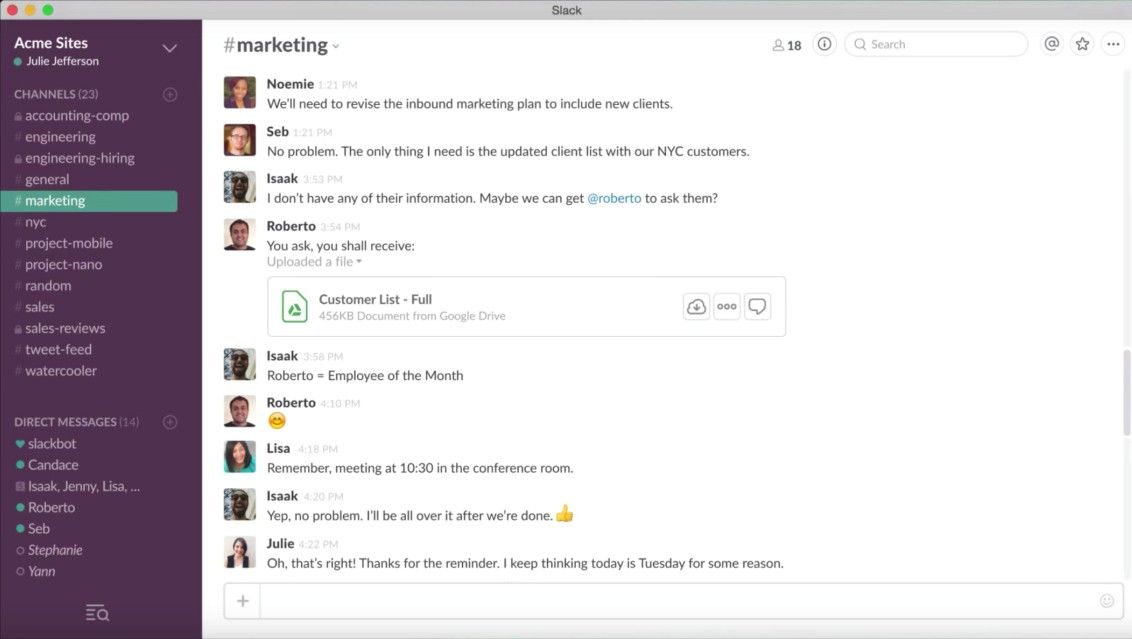Star the marketing channel

point(1082,43)
